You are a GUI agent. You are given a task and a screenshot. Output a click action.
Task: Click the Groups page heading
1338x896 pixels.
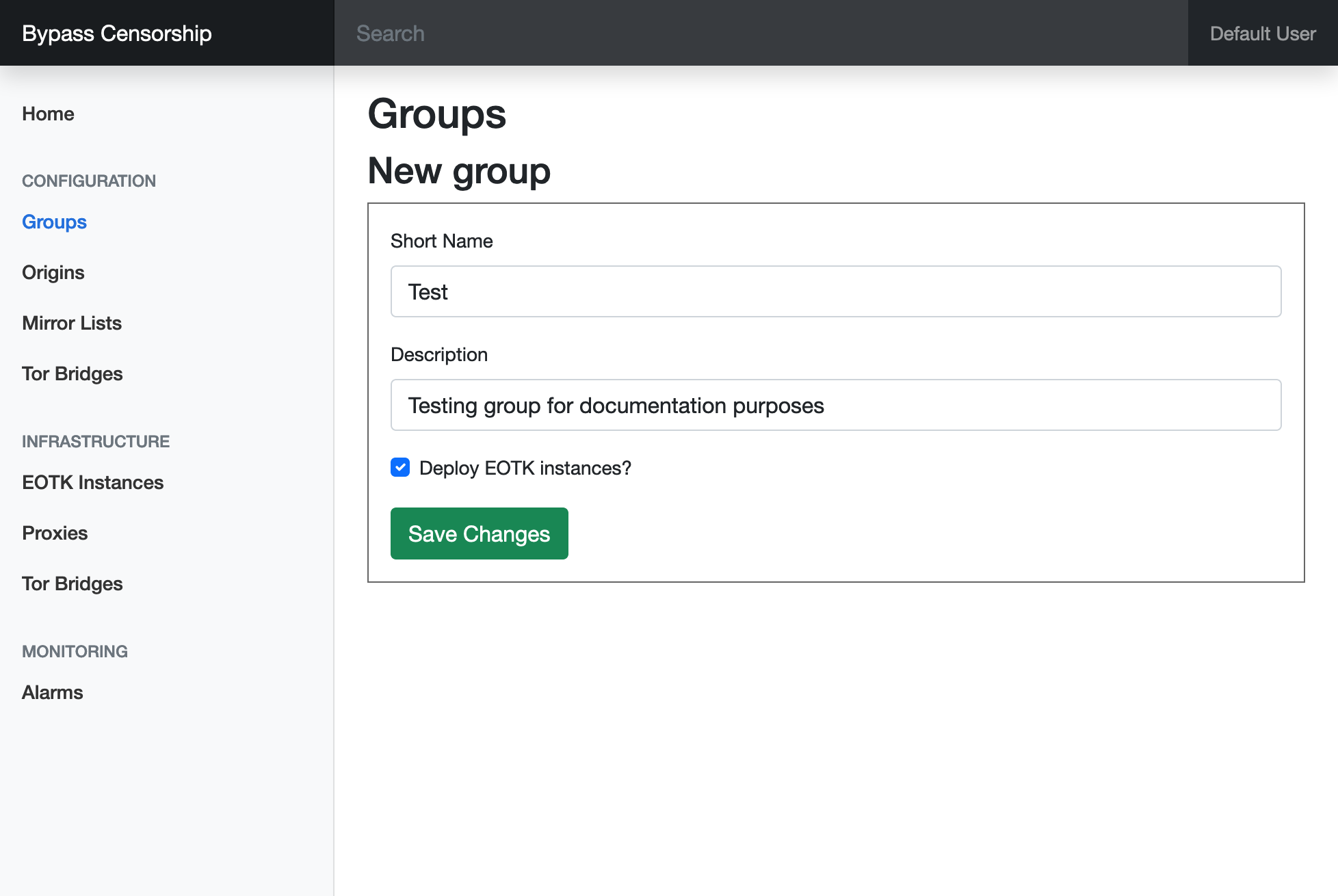pyautogui.click(x=436, y=114)
